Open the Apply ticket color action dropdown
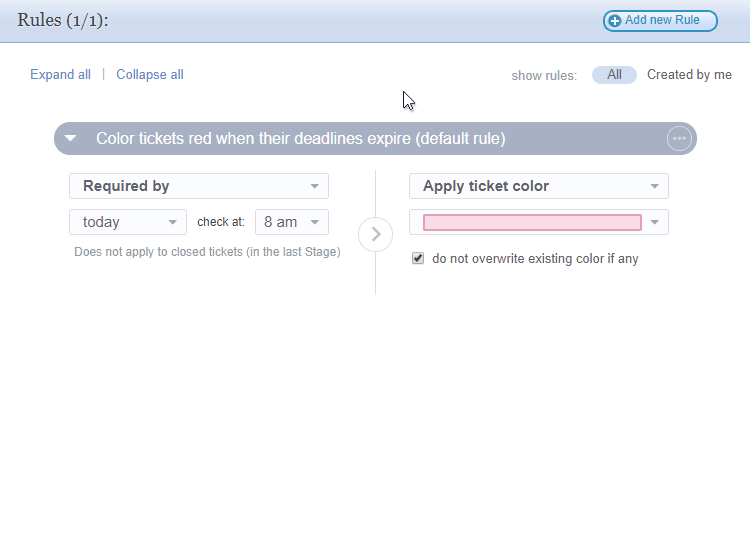This screenshot has height=542, width=750. coord(538,186)
